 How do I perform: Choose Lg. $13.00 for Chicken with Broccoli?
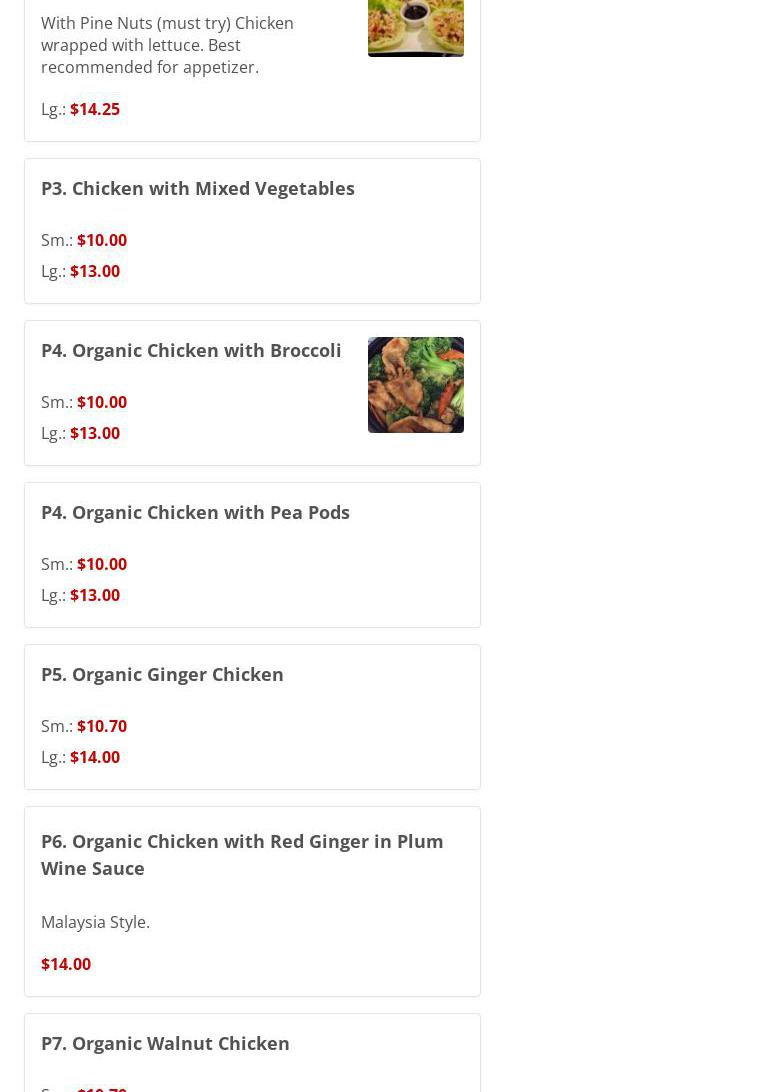pyautogui.click(x=94, y=433)
